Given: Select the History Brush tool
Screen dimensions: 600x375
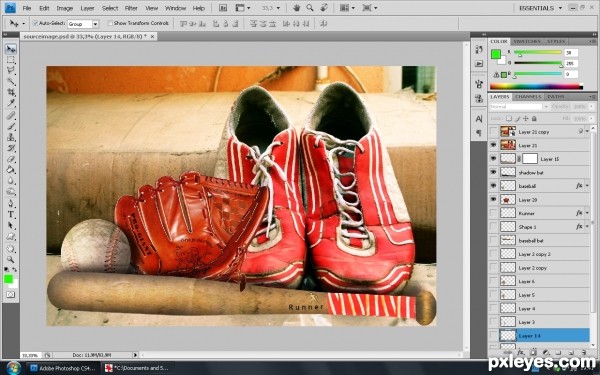Looking at the screenshot, I should [11, 148].
